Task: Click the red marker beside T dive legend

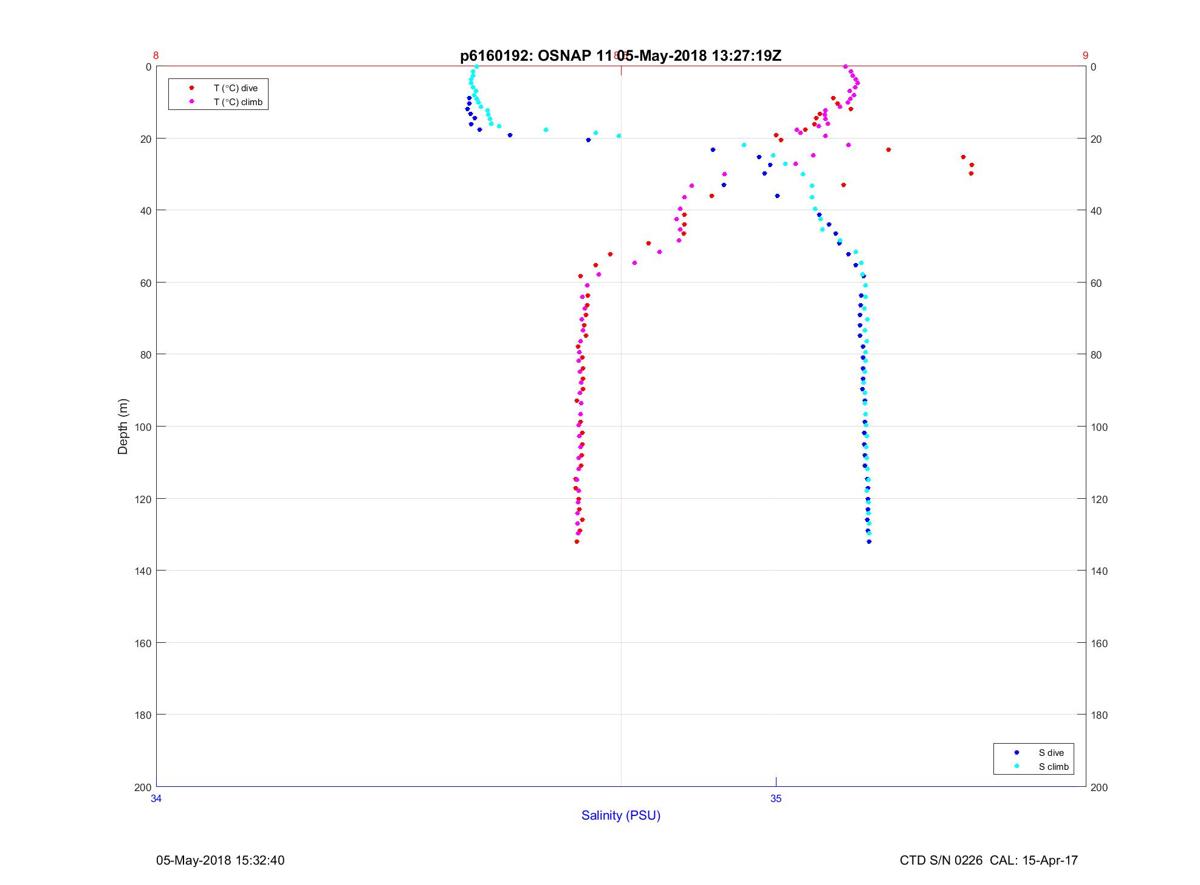Action: (x=191, y=88)
